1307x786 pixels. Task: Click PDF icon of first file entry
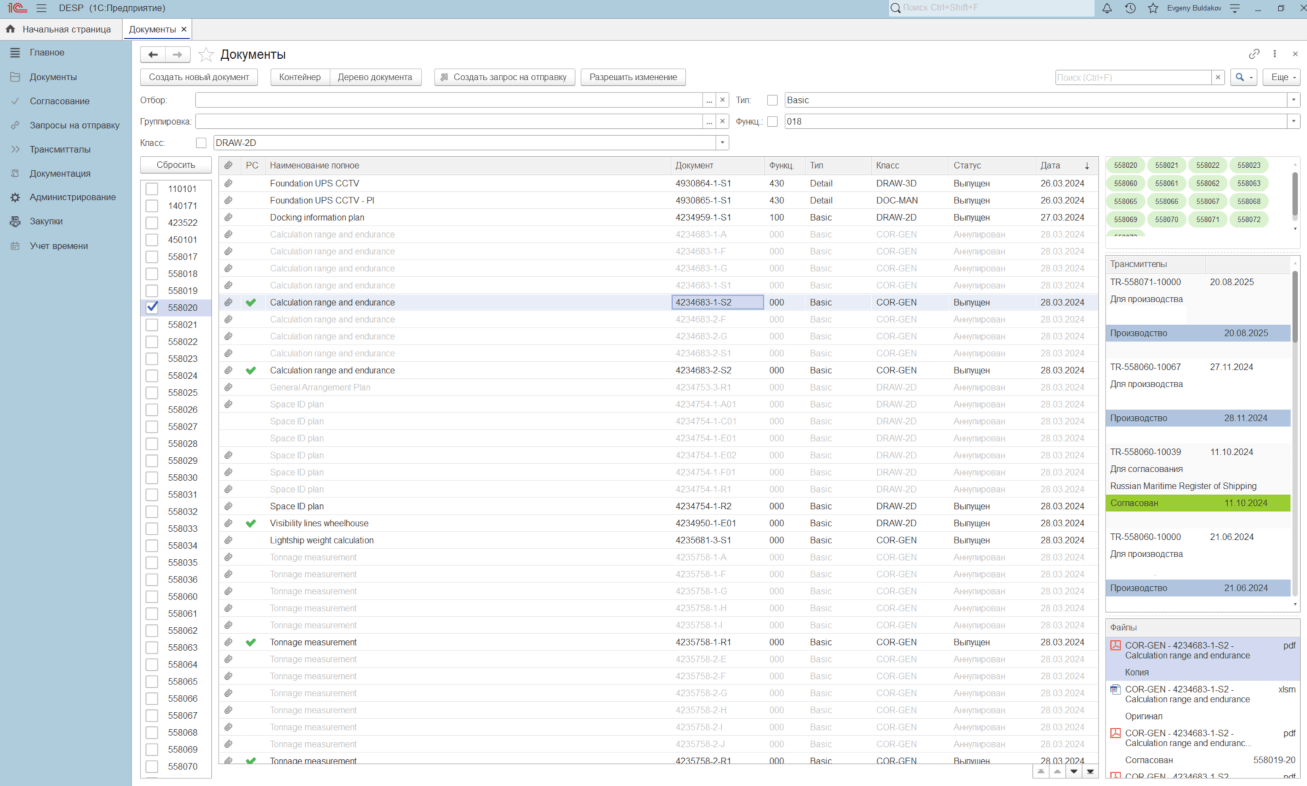[x=1115, y=646]
